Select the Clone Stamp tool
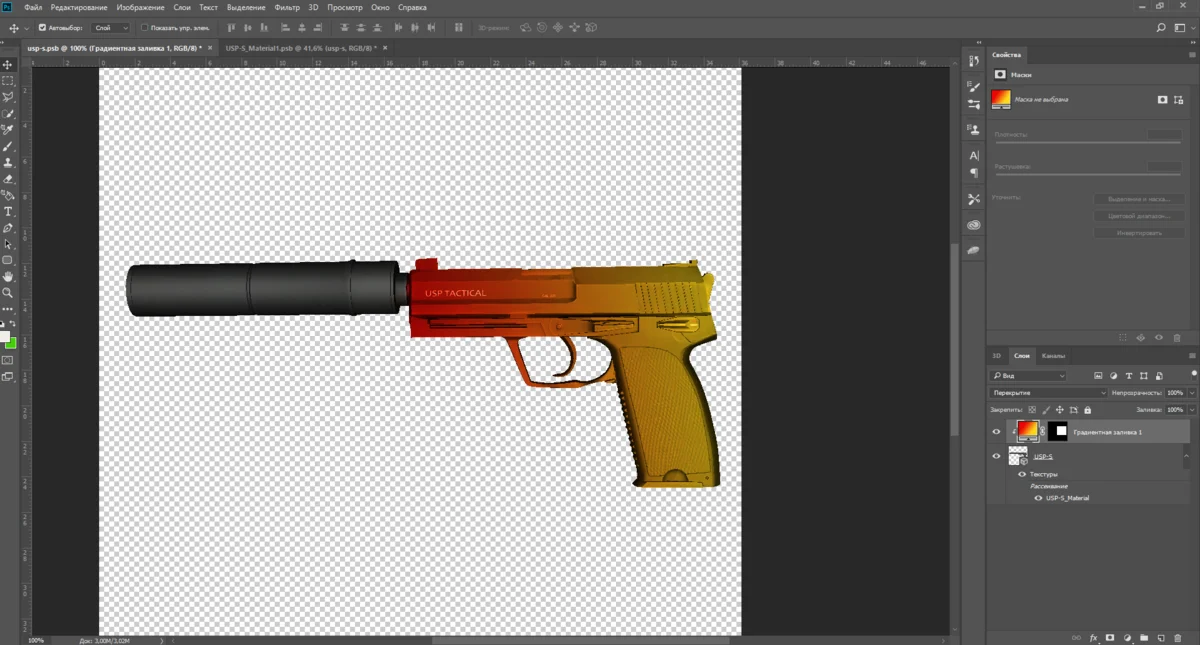The width and height of the screenshot is (1200, 645). click(8, 162)
